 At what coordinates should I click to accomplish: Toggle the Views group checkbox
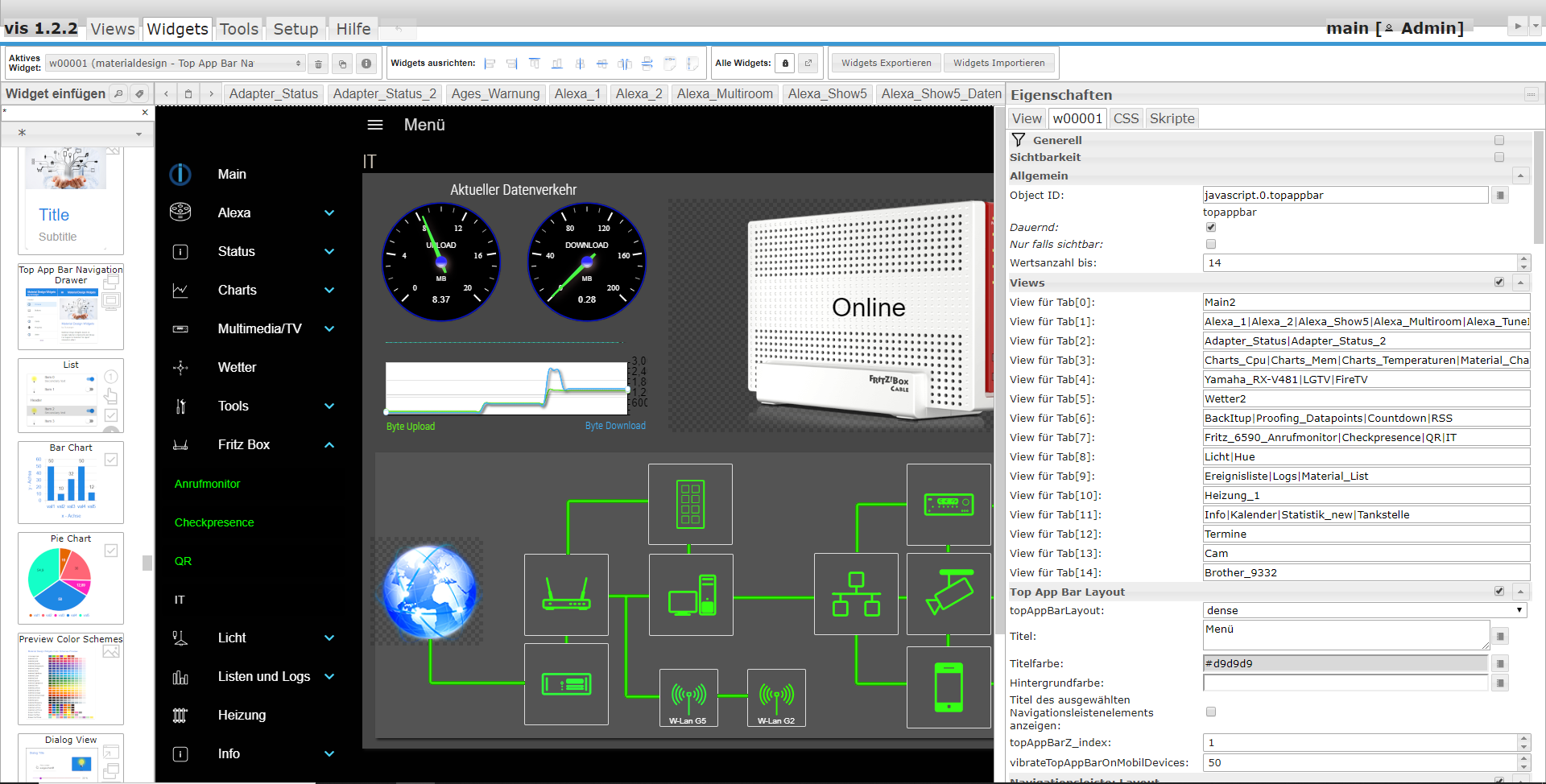click(1499, 282)
